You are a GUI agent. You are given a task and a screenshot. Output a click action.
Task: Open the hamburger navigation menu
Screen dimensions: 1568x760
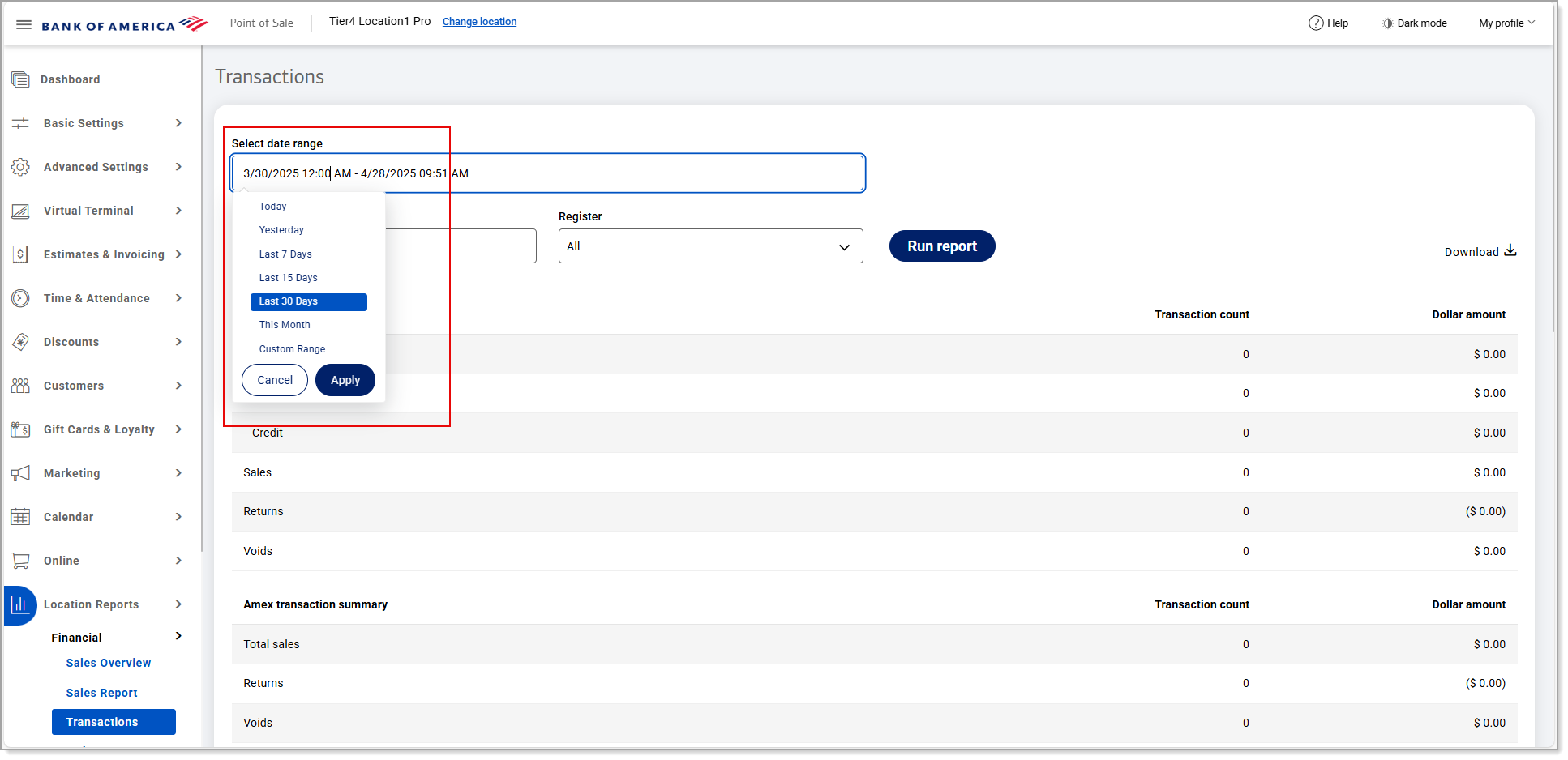pyautogui.click(x=24, y=24)
